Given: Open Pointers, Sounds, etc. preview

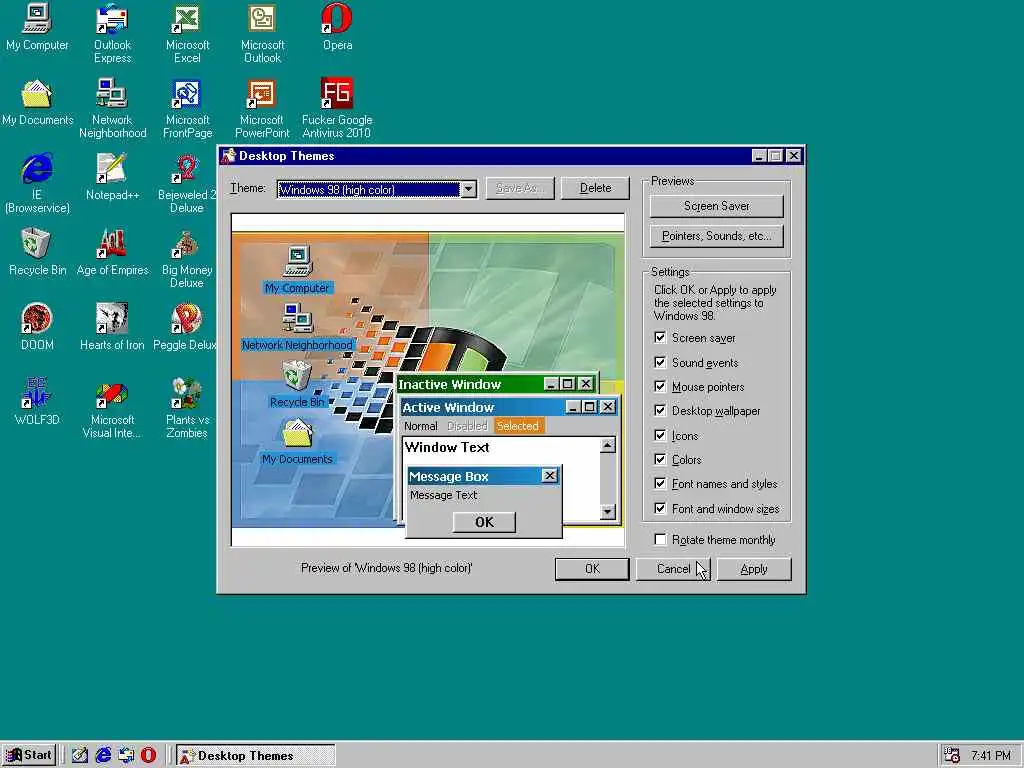Looking at the screenshot, I should pyautogui.click(x=716, y=236).
